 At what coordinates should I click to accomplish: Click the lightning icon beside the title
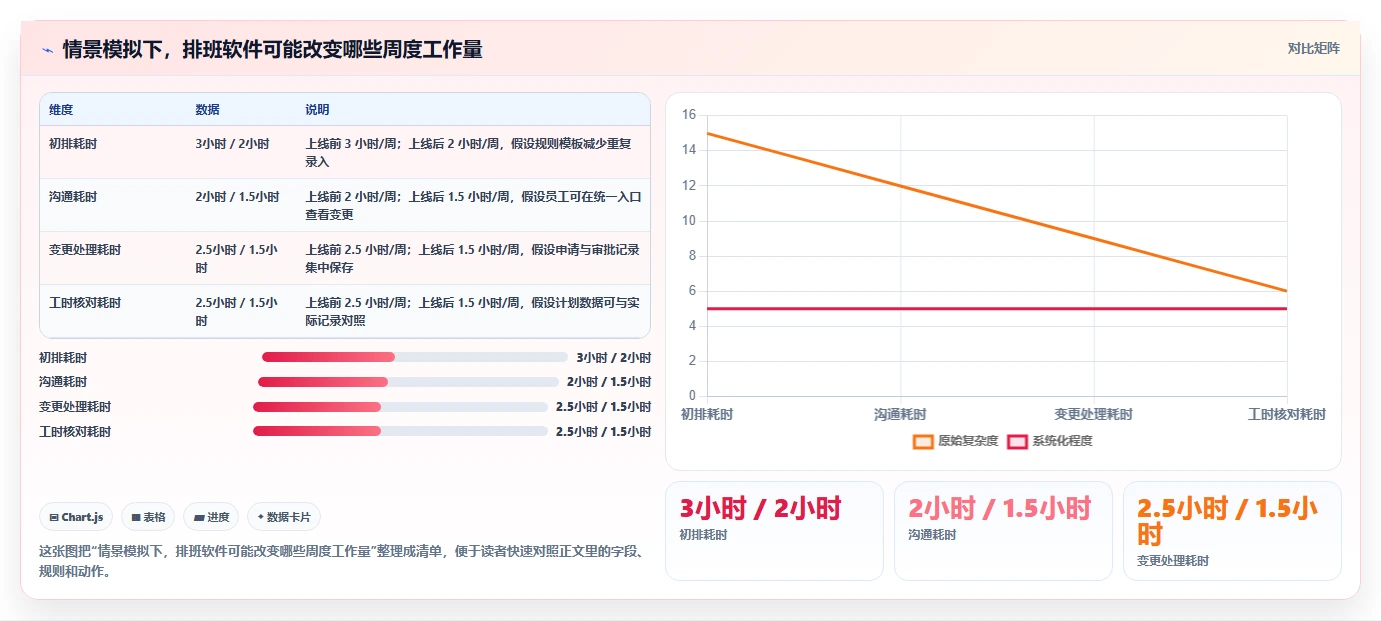coord(47,50)
